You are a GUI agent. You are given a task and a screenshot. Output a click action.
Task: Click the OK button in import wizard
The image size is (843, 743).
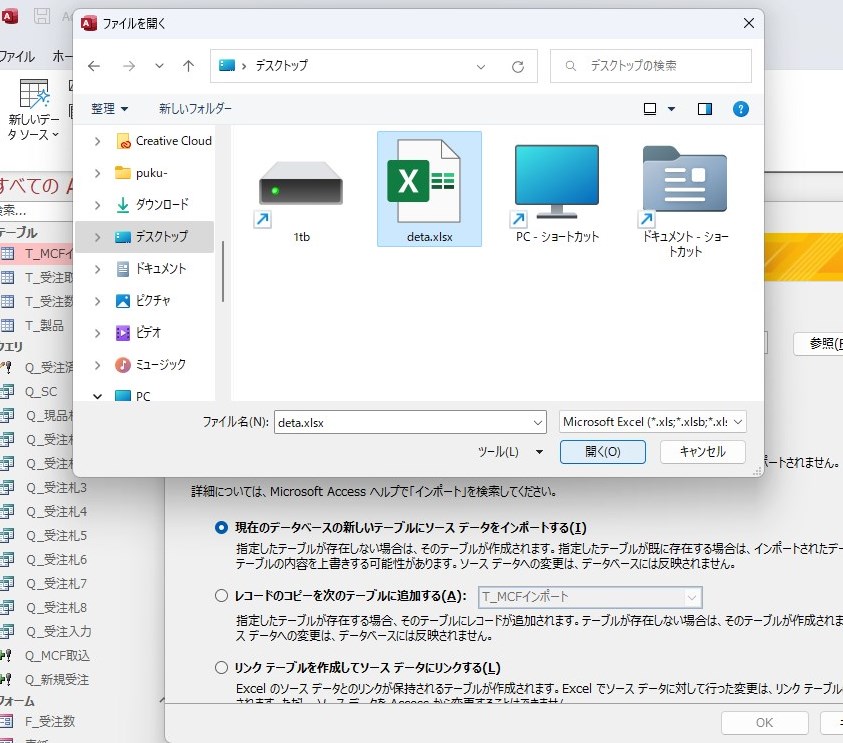coord(765,723)
